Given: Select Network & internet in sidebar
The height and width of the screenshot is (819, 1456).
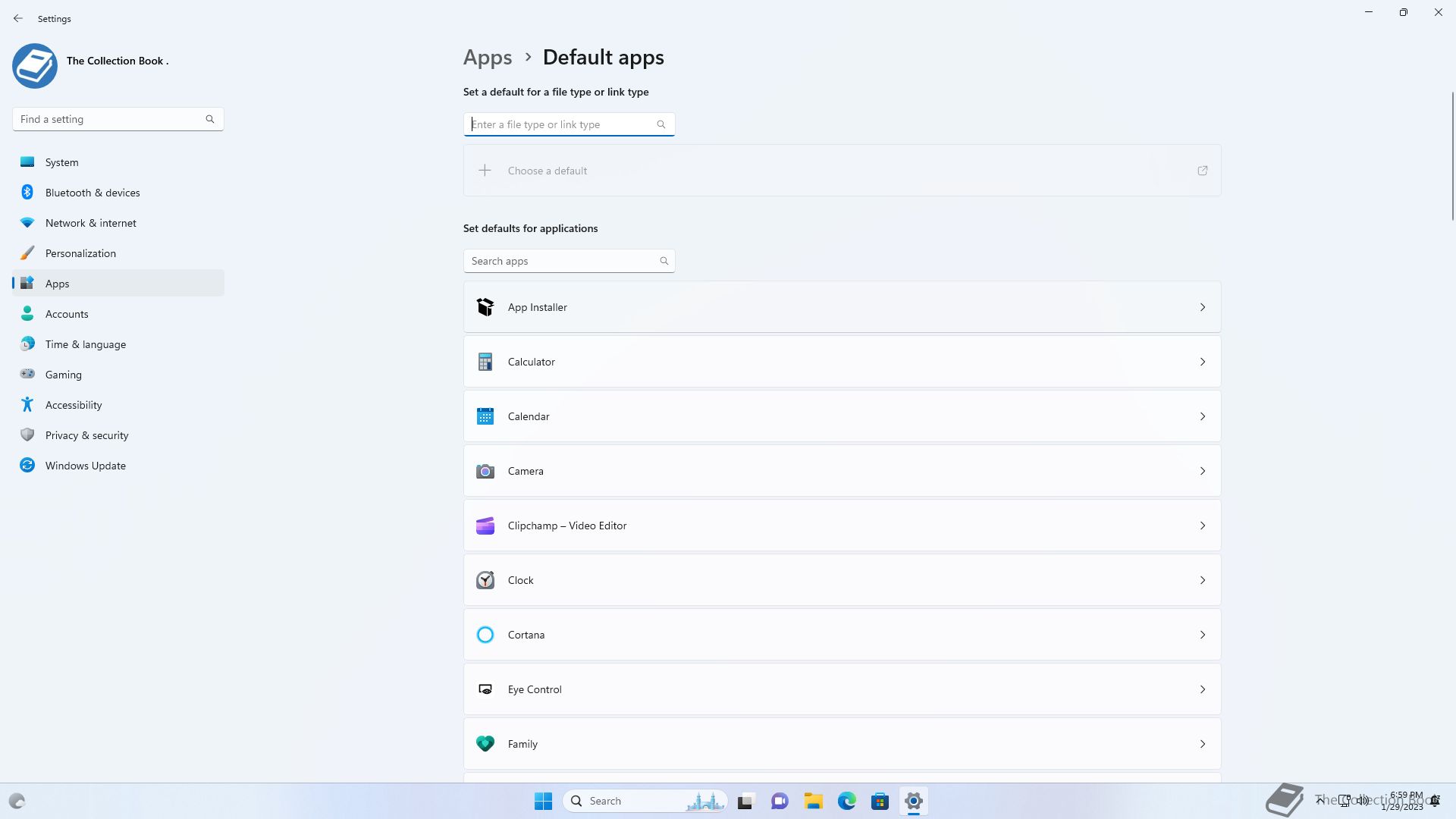Looking at the screenshot, I should pos(118,223).
